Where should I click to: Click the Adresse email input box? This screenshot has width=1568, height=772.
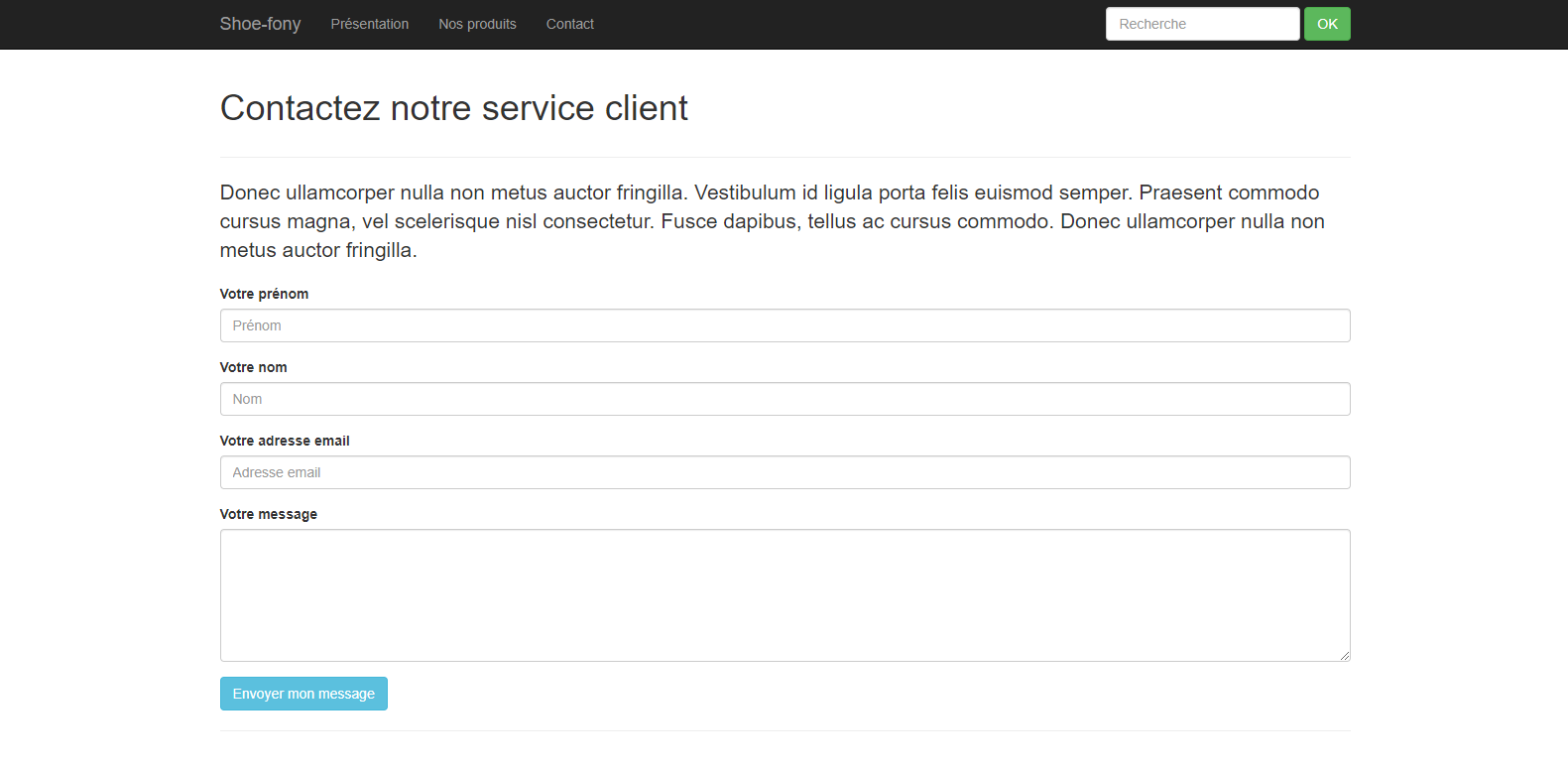pyautogui.click(x=784, y=472)
